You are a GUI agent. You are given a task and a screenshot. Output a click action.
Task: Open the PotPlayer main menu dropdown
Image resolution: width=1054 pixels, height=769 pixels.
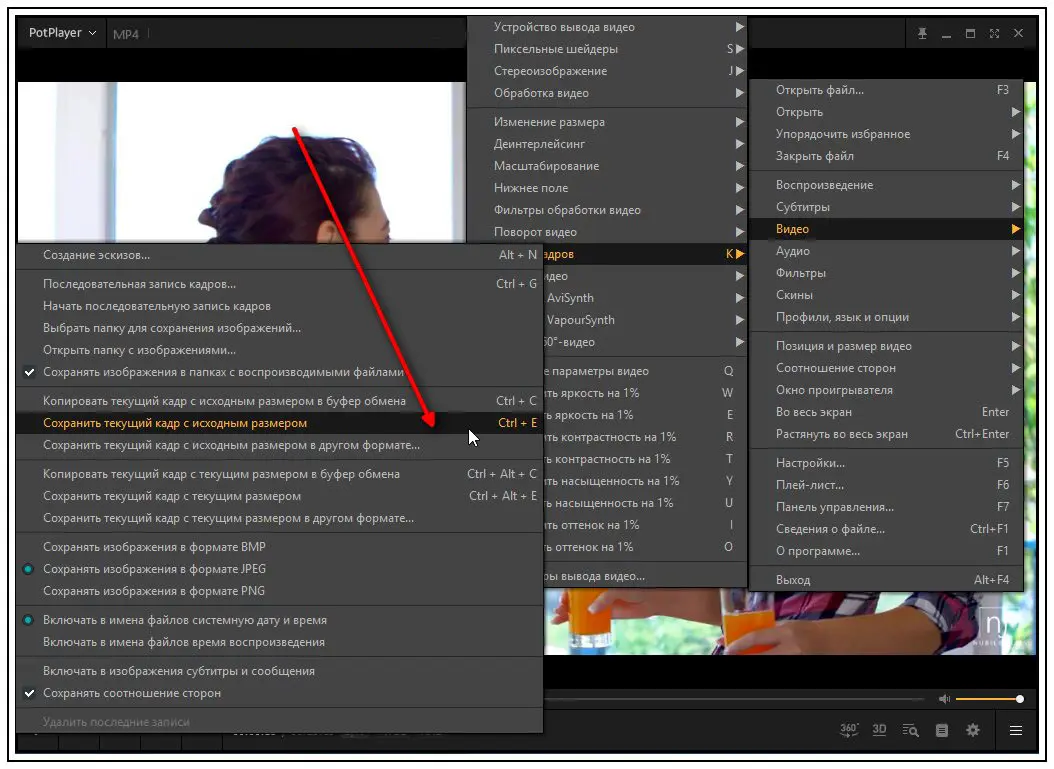63,33
